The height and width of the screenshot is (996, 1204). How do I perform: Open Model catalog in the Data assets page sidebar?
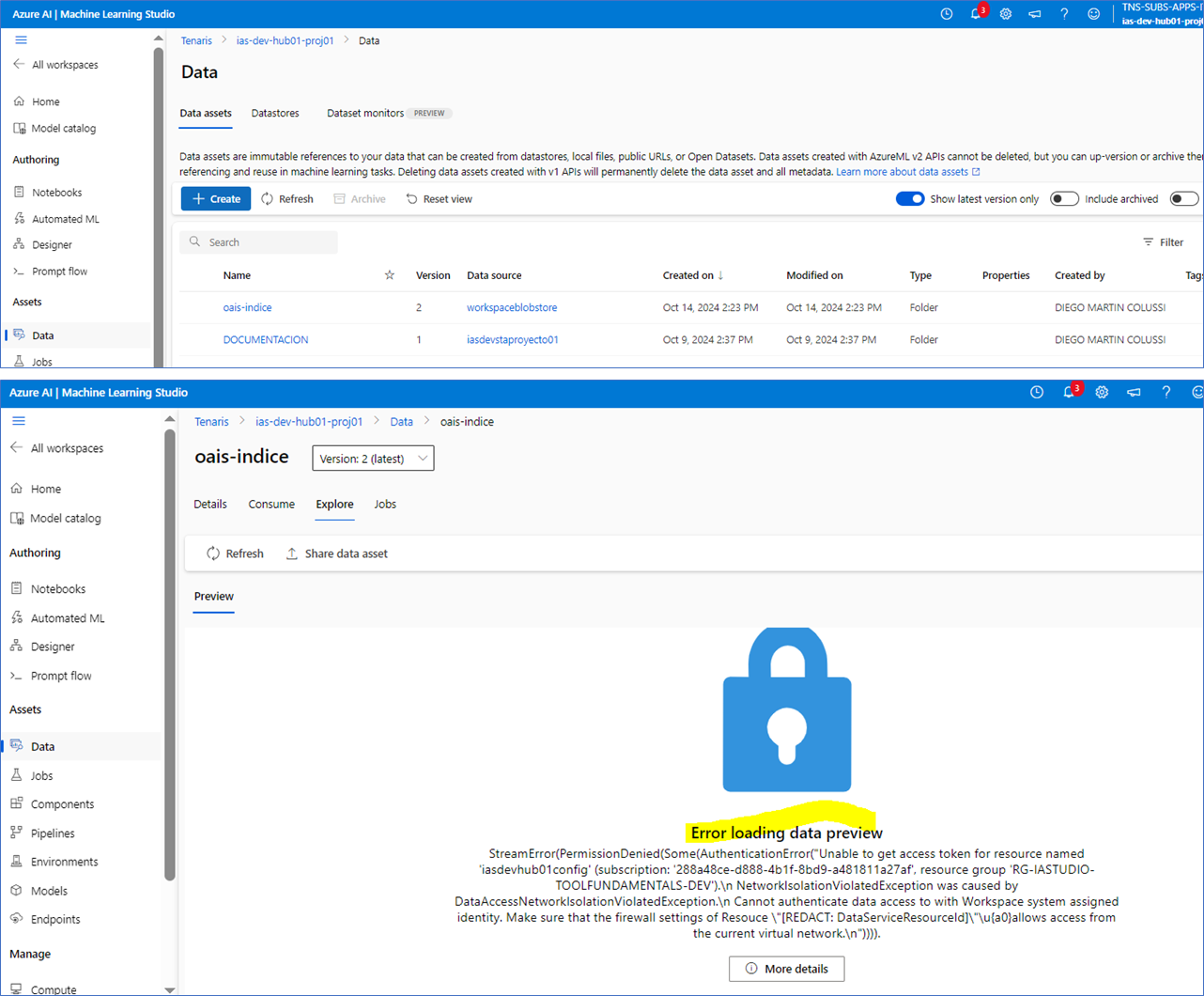pyautogui.click(x=63, y=129)
